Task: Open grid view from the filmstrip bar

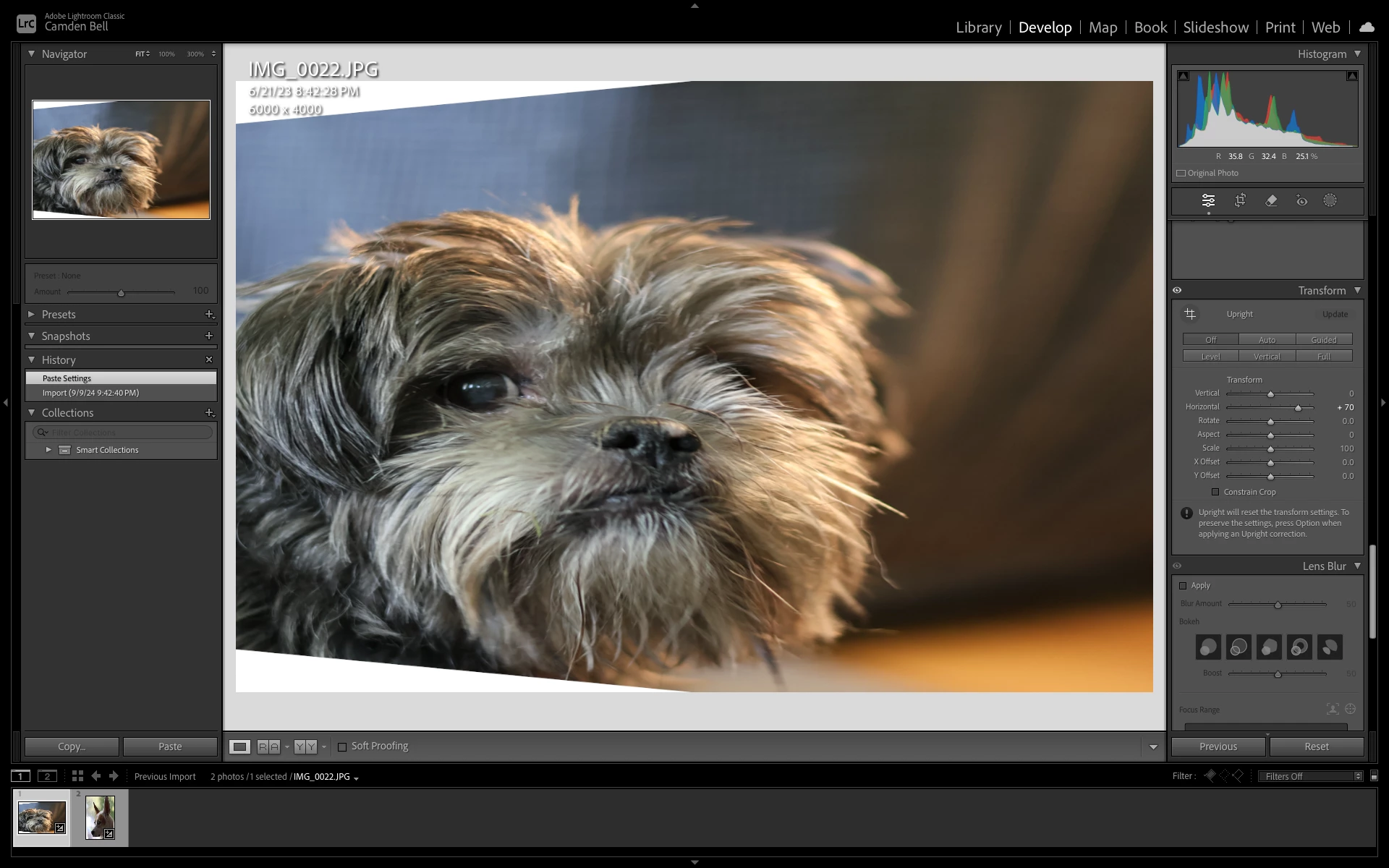Action: [77, 776]
